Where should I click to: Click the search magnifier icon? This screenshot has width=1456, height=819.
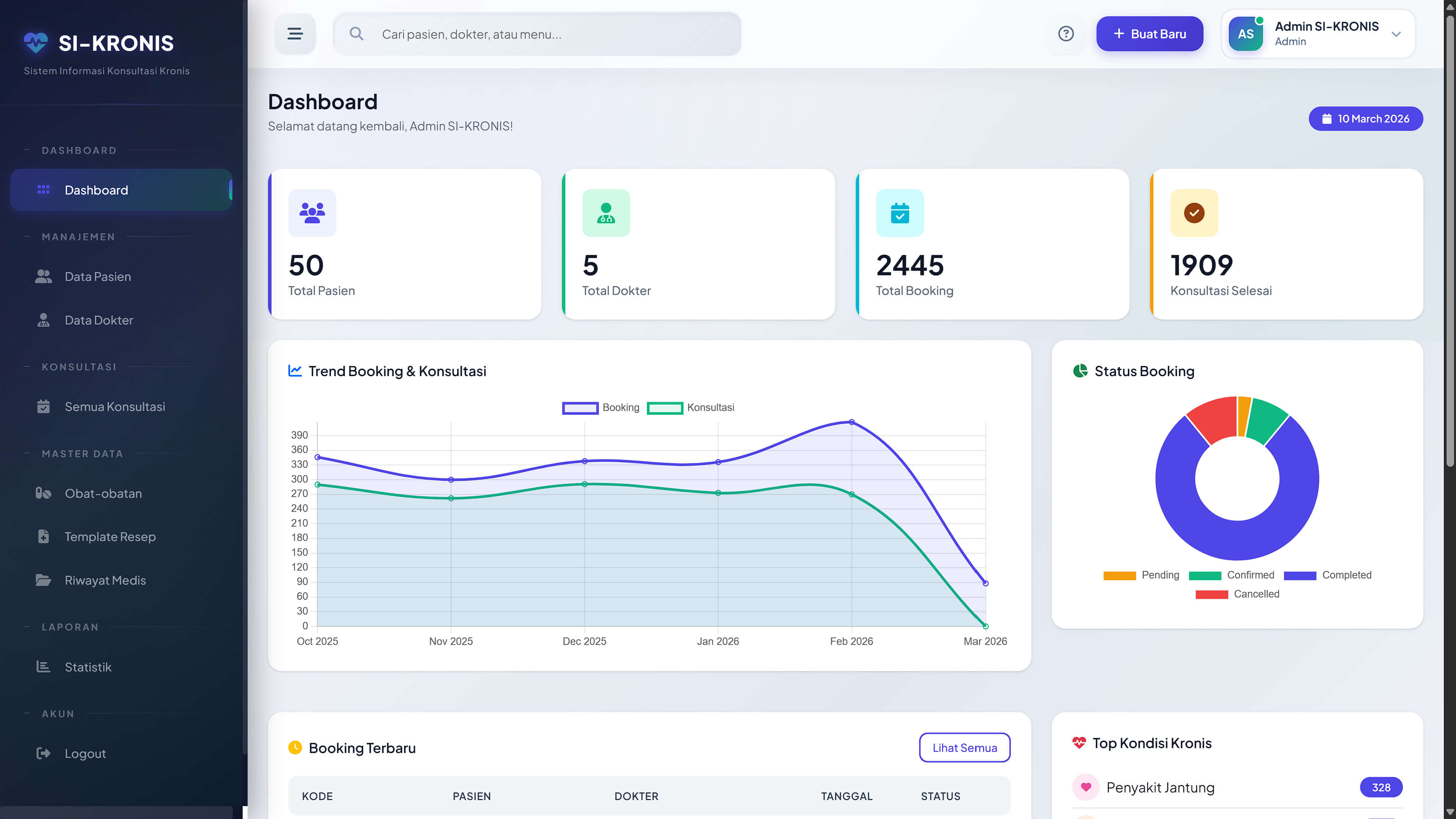point(356,34)
